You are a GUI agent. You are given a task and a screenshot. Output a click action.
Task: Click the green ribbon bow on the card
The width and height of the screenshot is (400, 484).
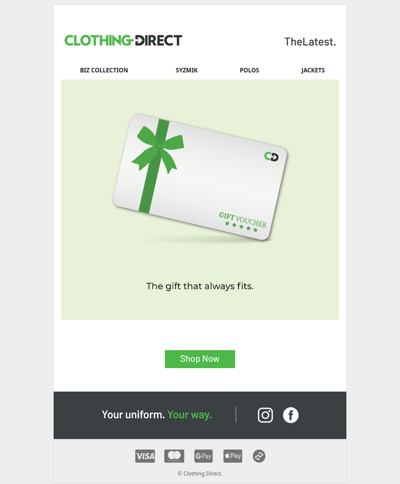(x=158, y=149)
